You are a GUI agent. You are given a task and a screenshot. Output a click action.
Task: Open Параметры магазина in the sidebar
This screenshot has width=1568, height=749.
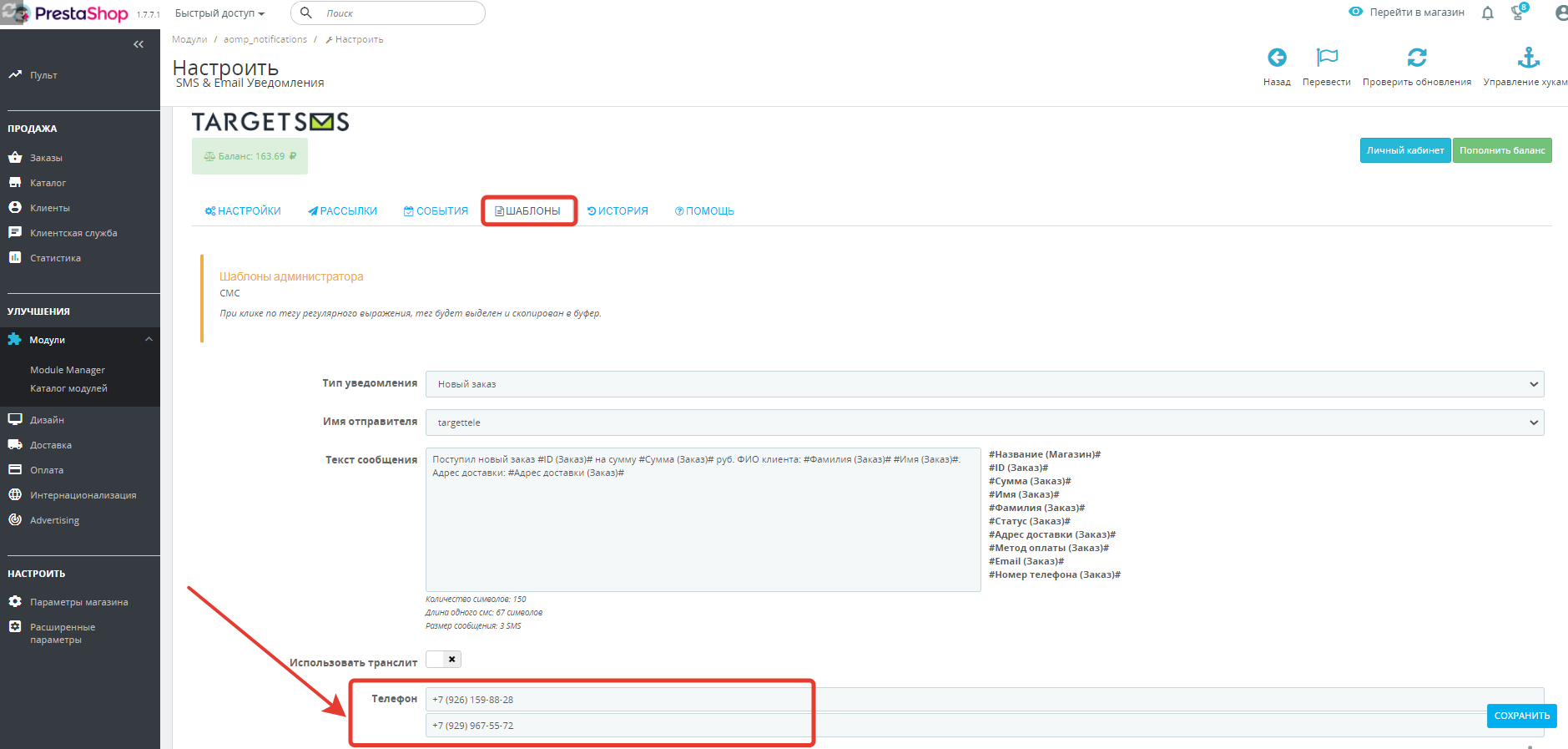click(x=80, y=602)
